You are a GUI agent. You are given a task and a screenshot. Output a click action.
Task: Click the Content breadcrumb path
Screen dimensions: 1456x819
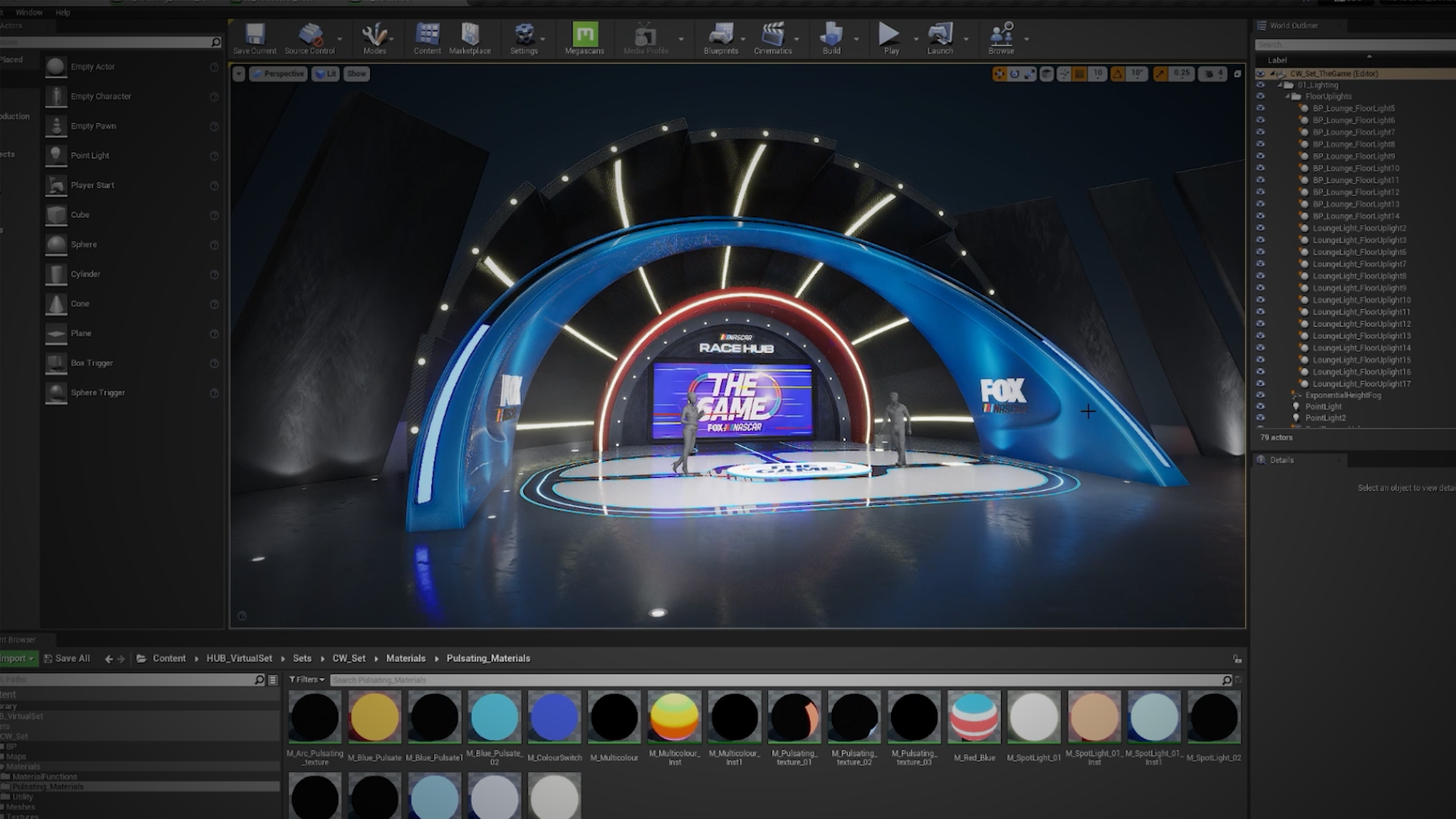(169, 658)
